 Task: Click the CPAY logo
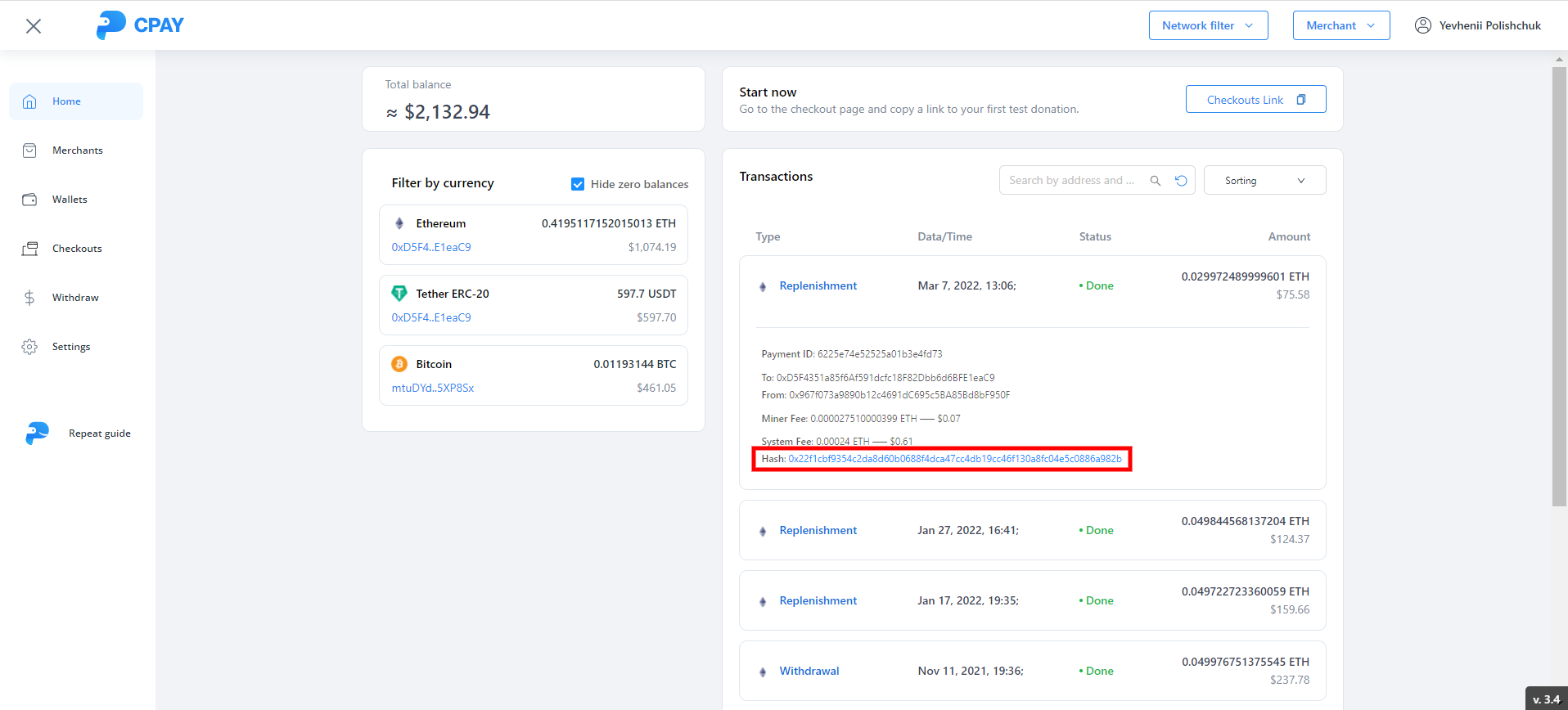140,25
